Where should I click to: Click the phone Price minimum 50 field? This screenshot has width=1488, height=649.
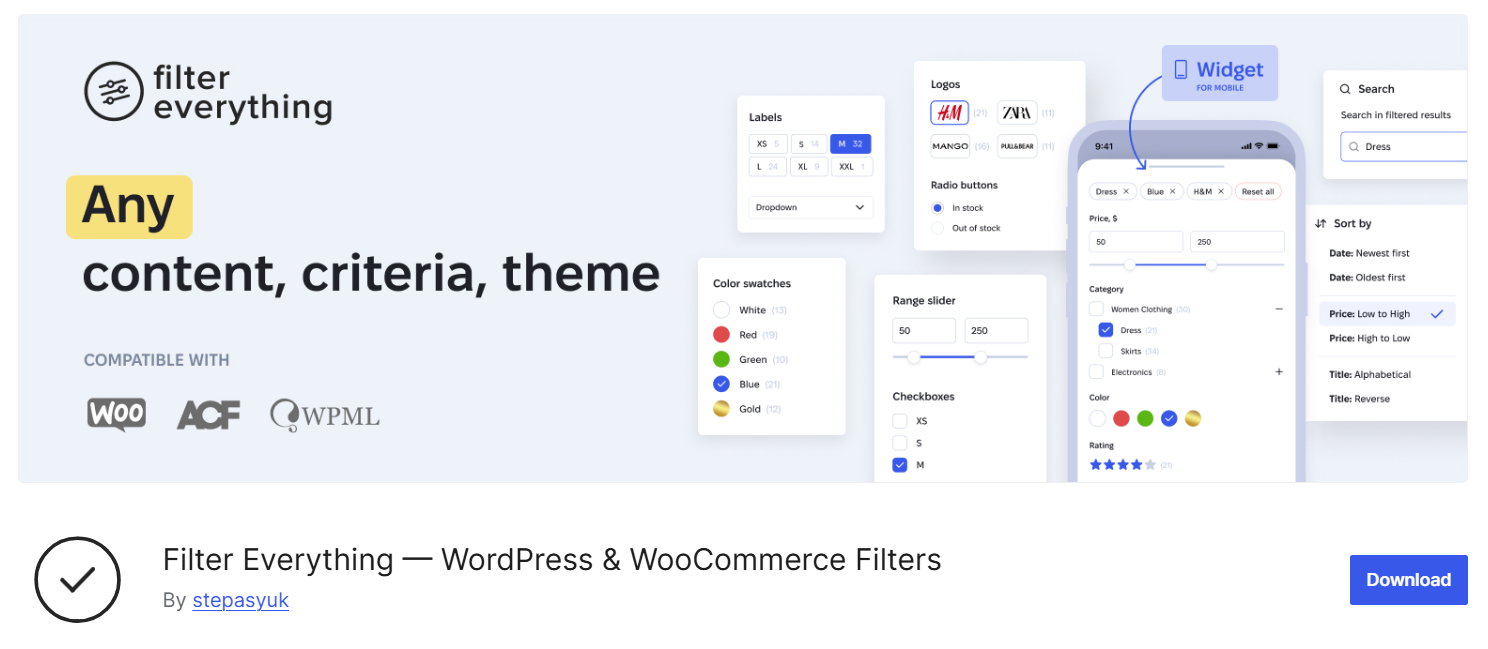(1136, 242)
